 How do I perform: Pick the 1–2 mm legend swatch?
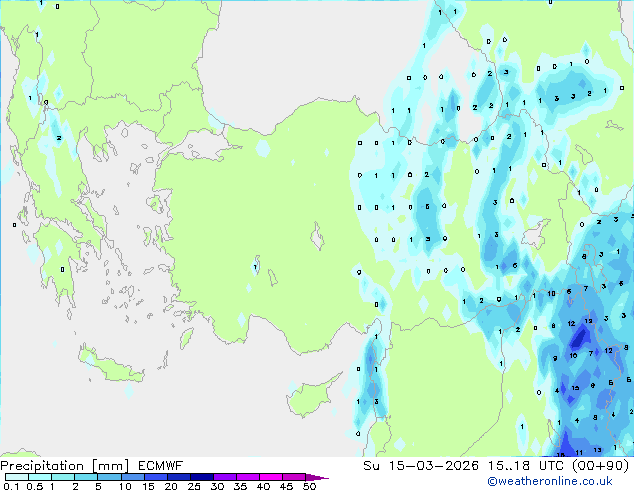[x=63, y=477]
